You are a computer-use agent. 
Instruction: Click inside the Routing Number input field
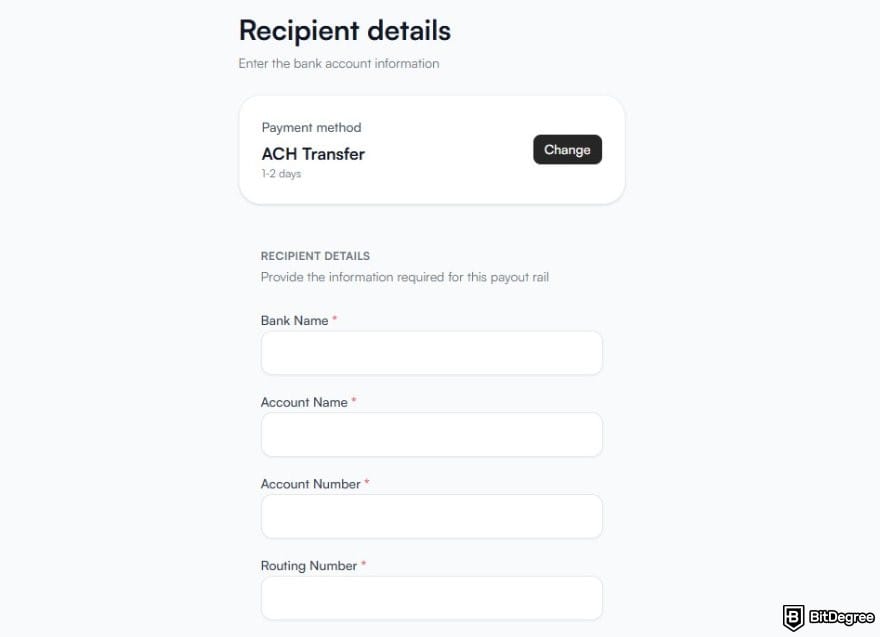(430, 597)
